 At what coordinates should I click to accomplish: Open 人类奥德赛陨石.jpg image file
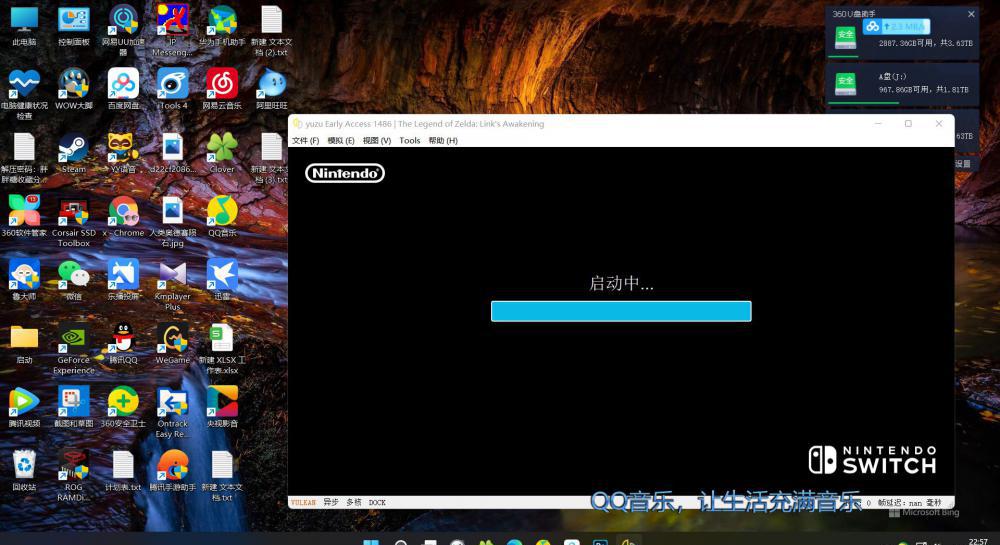pos(172,221)
